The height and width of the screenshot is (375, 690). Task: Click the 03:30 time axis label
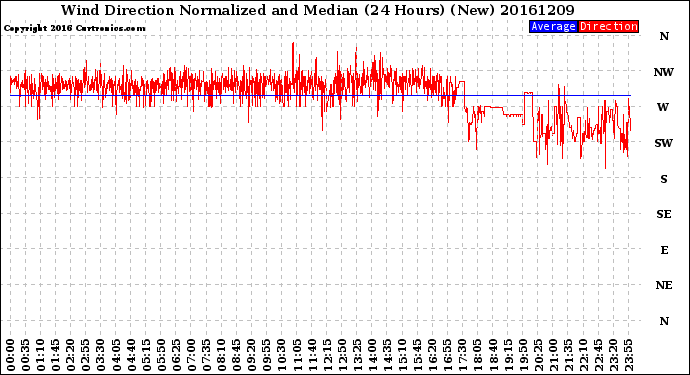point(101,355)
